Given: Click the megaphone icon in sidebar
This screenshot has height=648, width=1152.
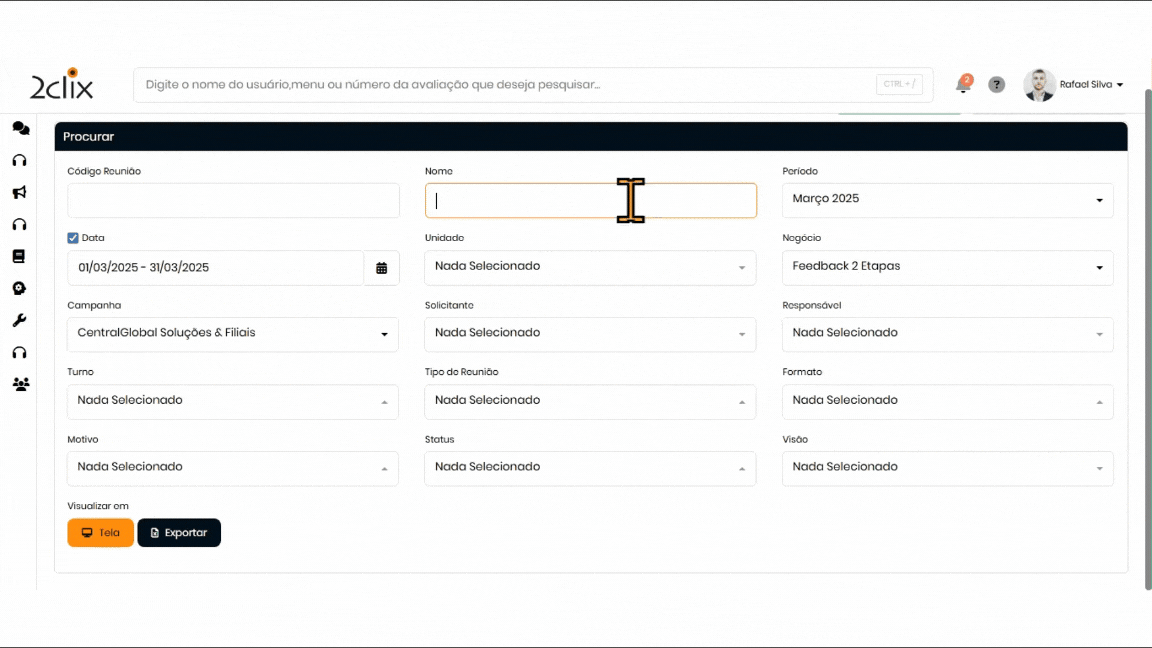Looking at the screenshot, I should tap(19, 192).
